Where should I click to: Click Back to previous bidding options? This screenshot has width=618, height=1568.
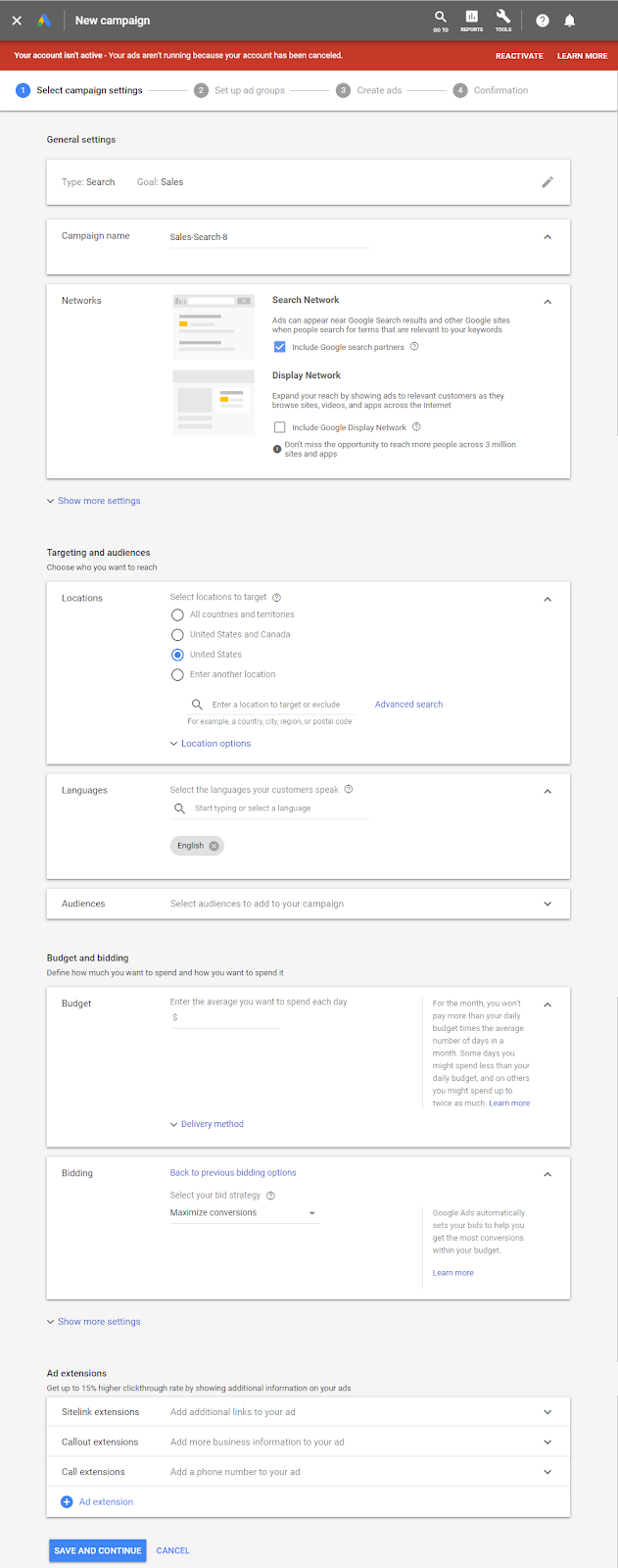(x=233, y=1173)
